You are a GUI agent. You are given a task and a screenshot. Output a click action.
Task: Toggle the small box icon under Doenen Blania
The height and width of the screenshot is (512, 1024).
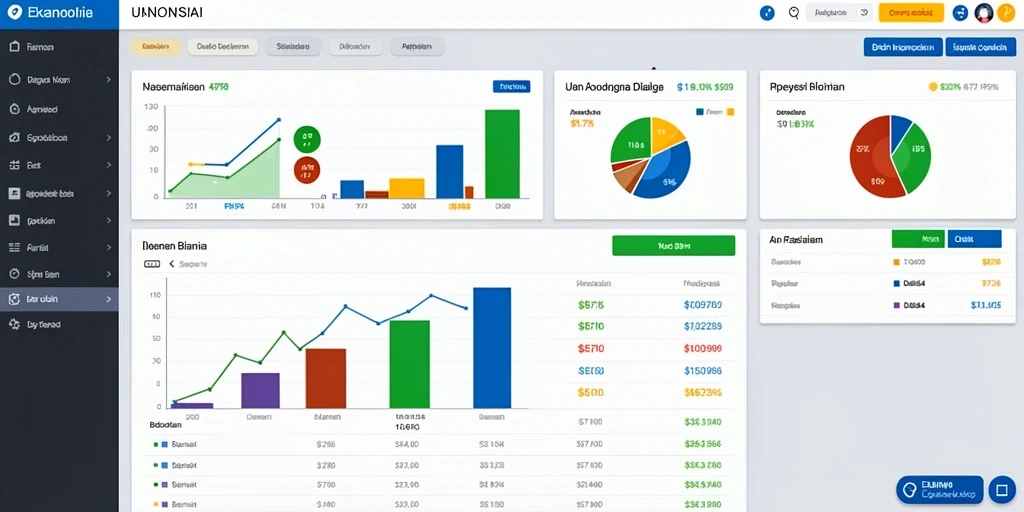[152, 264]
